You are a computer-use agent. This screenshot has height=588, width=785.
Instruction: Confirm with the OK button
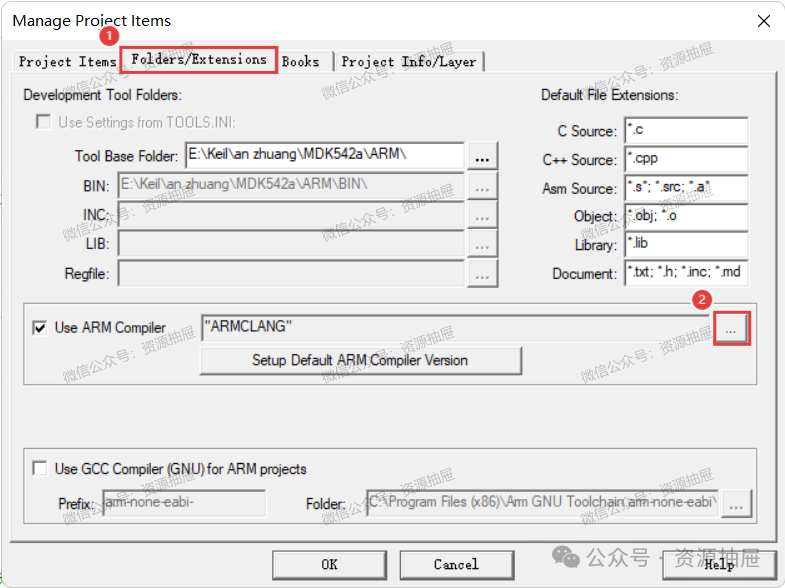coord(329,565)
